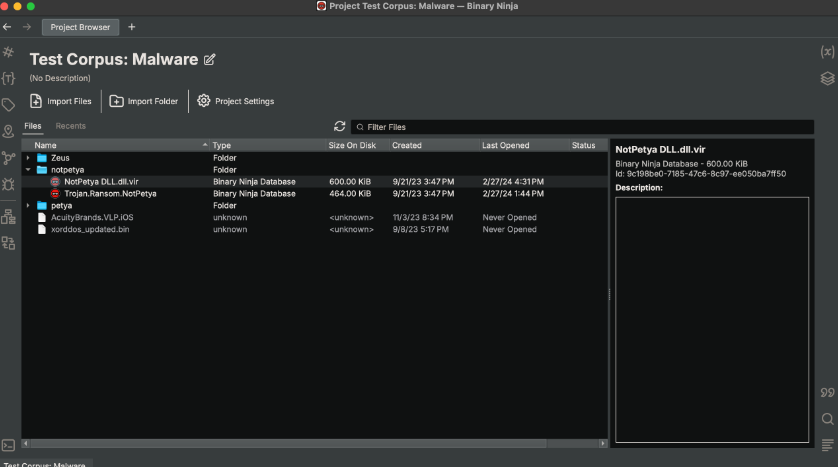Screen dimensions: 838x467
Task: Click the refresh icon beside Filter Files
Action: coord(340,127)
